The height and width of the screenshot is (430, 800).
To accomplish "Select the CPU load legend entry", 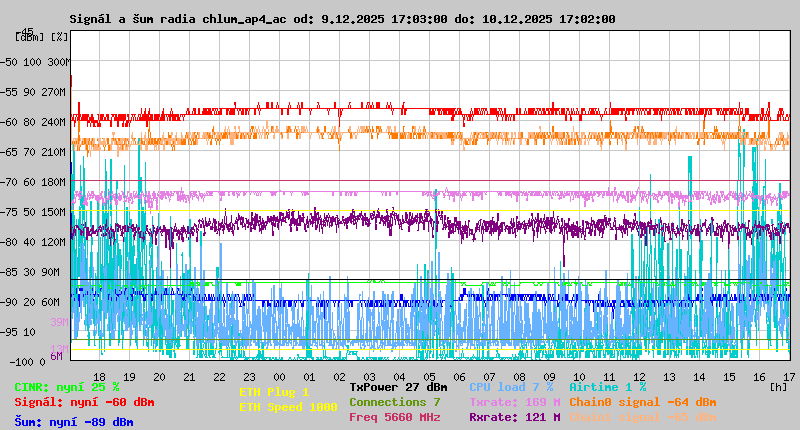I will click(512, 387).
